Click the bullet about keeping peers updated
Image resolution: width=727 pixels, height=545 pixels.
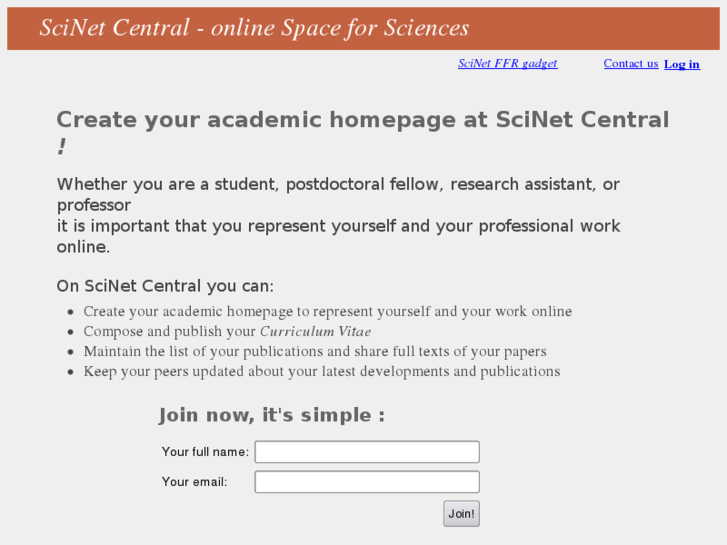point(321,372)
